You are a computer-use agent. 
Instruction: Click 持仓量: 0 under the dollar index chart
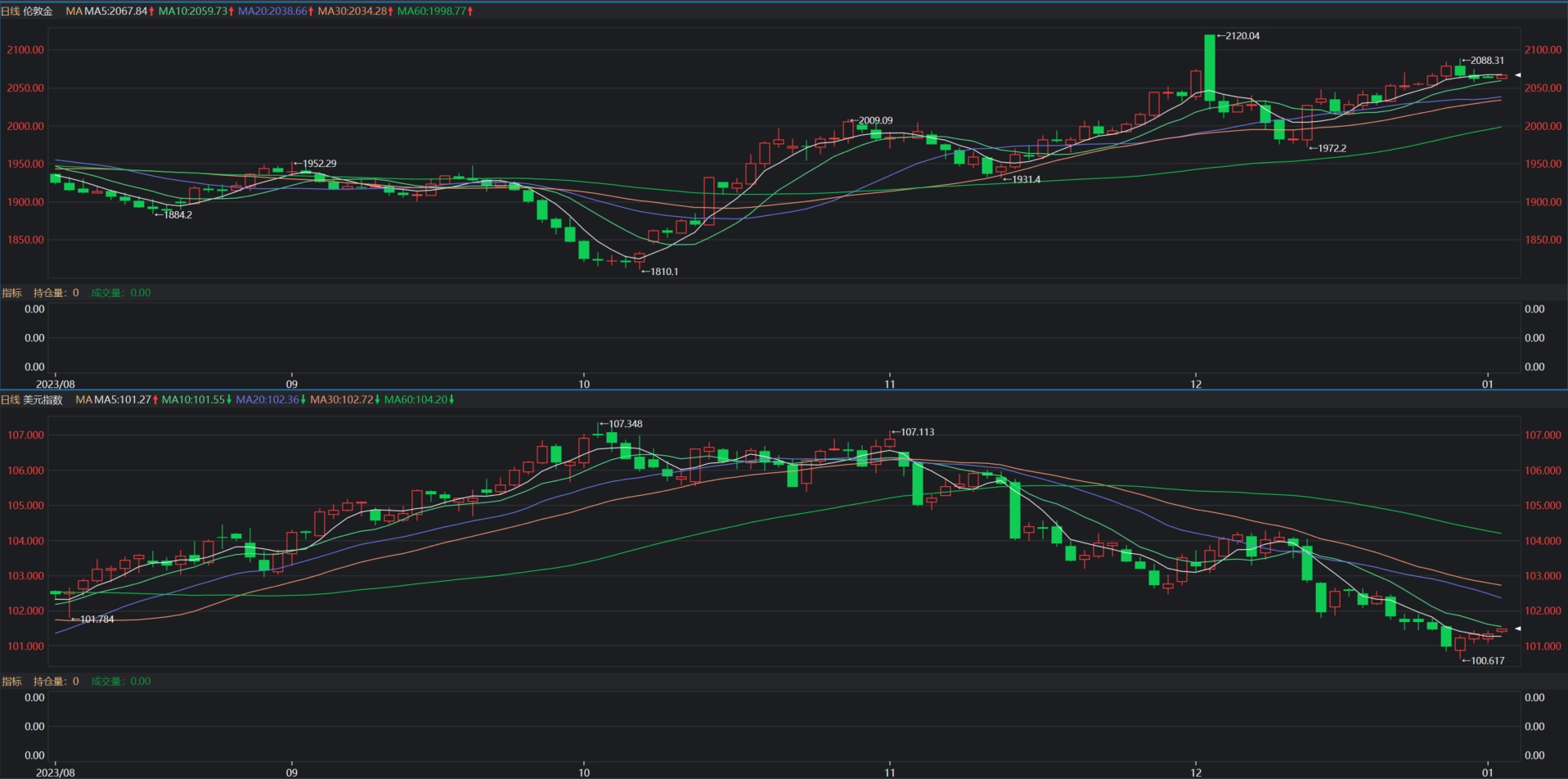[56, 682]
